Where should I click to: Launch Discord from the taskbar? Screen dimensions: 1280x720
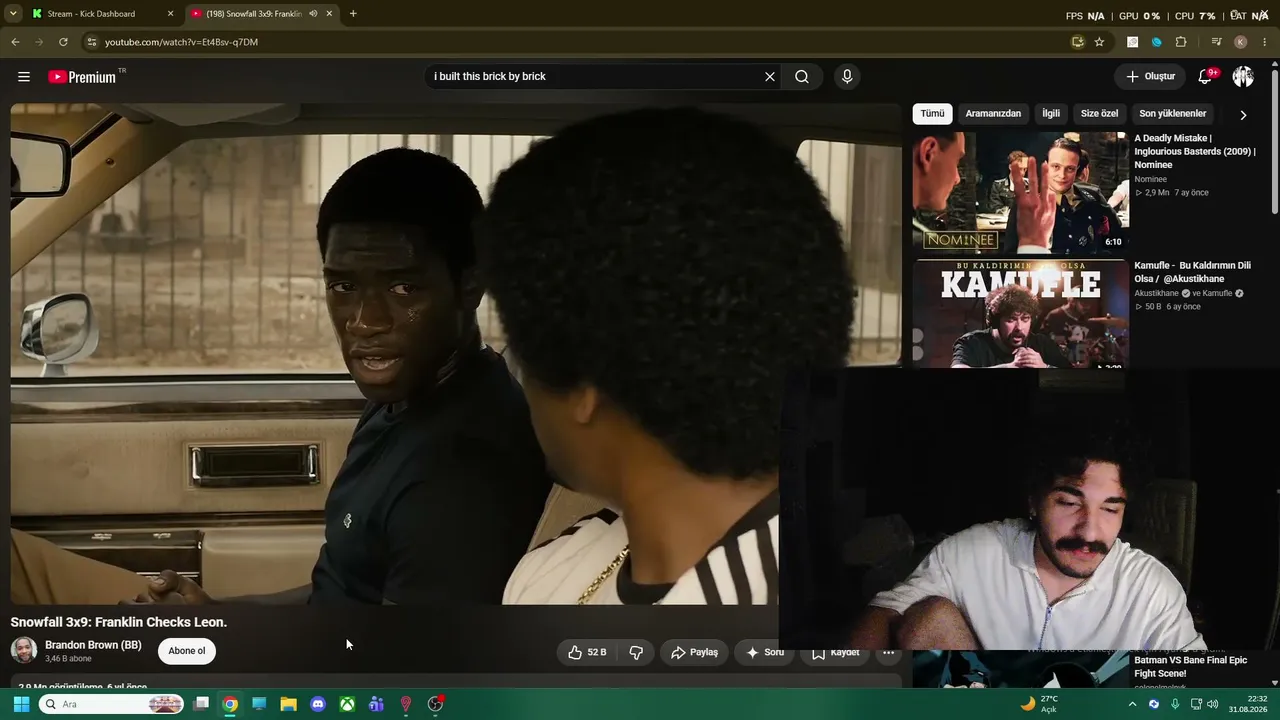(x=318, y=704)
